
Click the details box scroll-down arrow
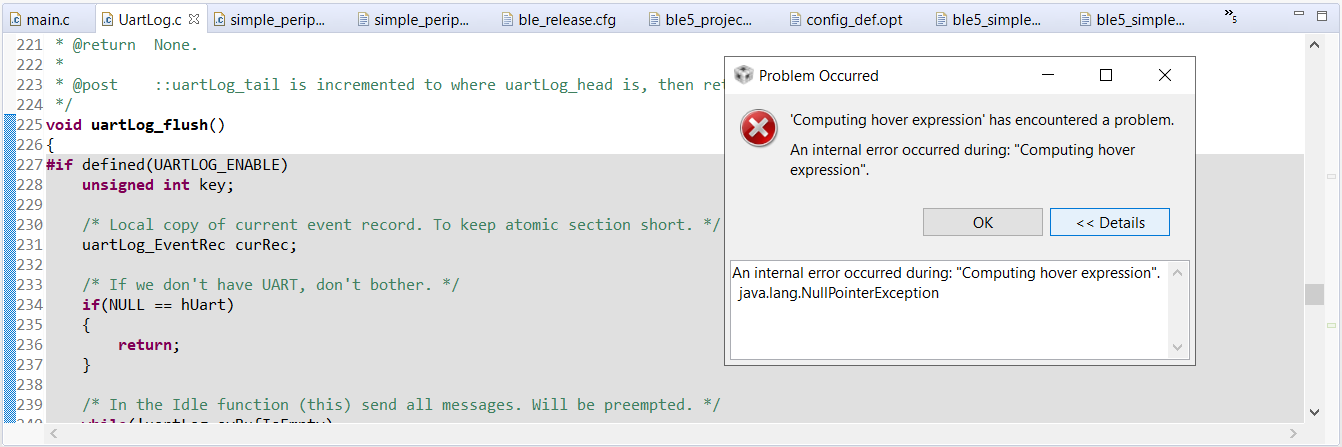[1179, 347]
